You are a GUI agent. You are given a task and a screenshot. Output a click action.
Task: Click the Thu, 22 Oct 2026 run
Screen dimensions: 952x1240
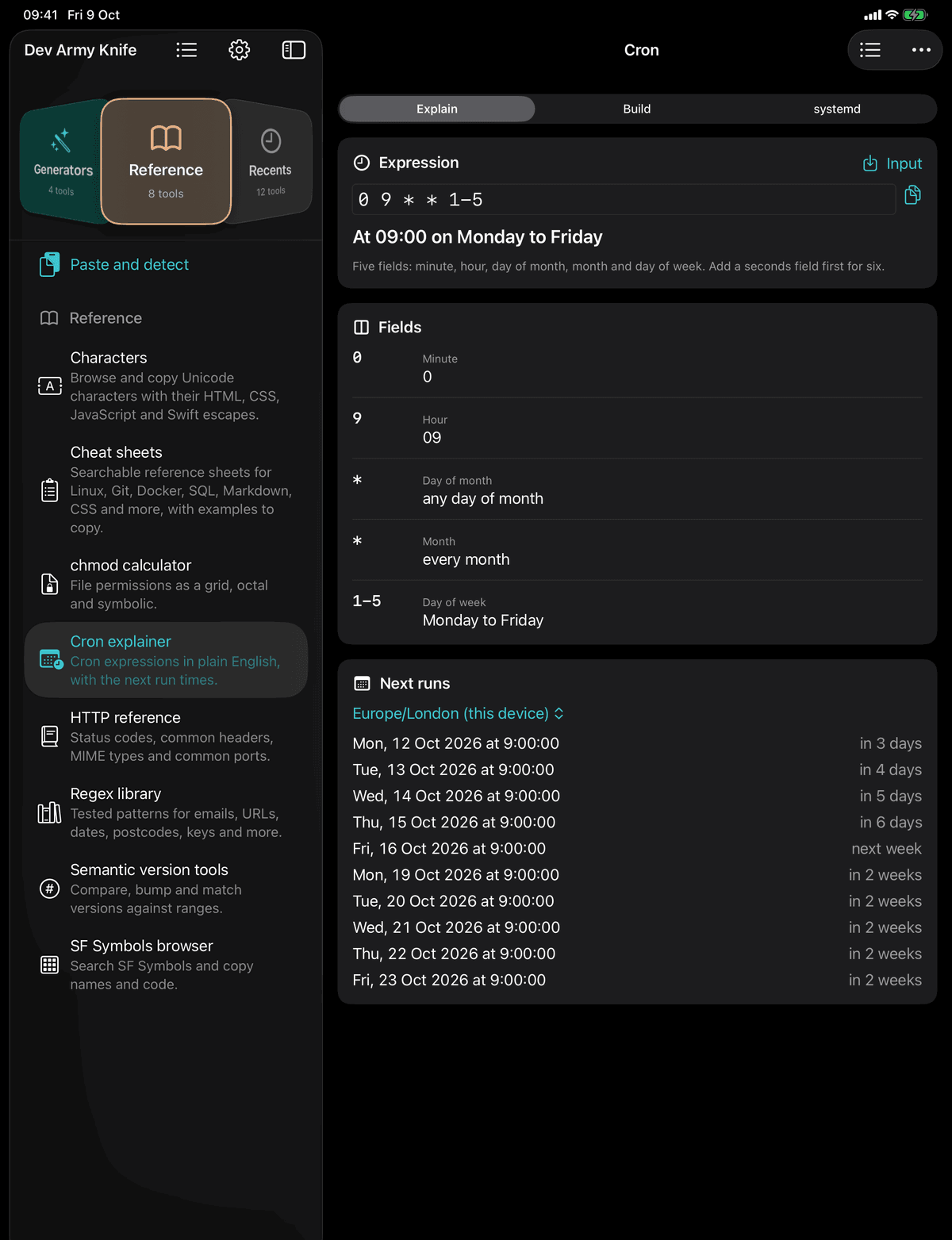point(637,953)
